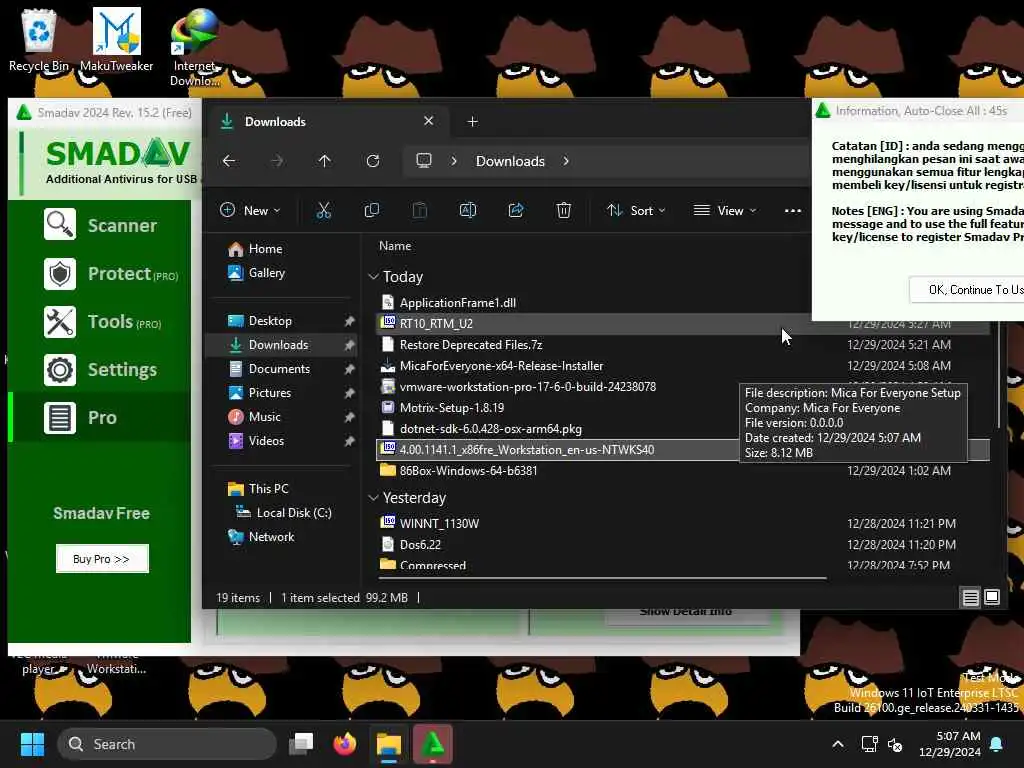Click the Name column header
The image size is (1024, 768).
[x=395, y=246]
